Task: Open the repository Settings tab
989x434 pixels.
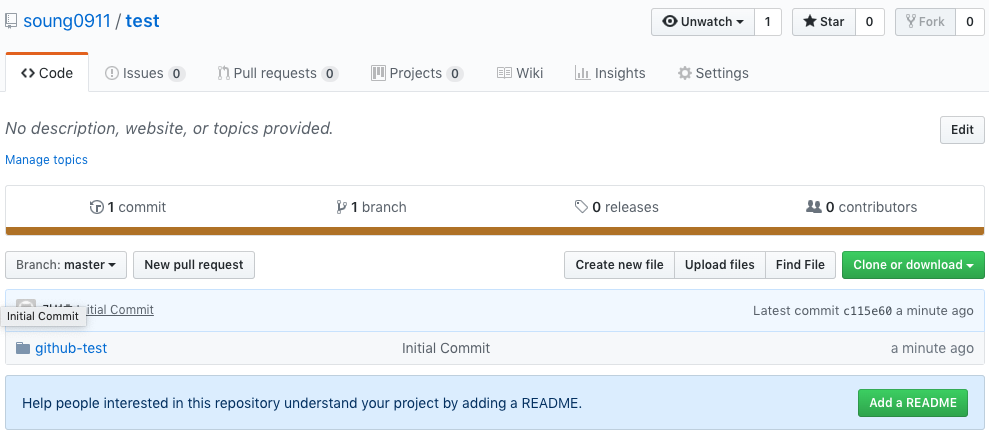Action: 713,73
